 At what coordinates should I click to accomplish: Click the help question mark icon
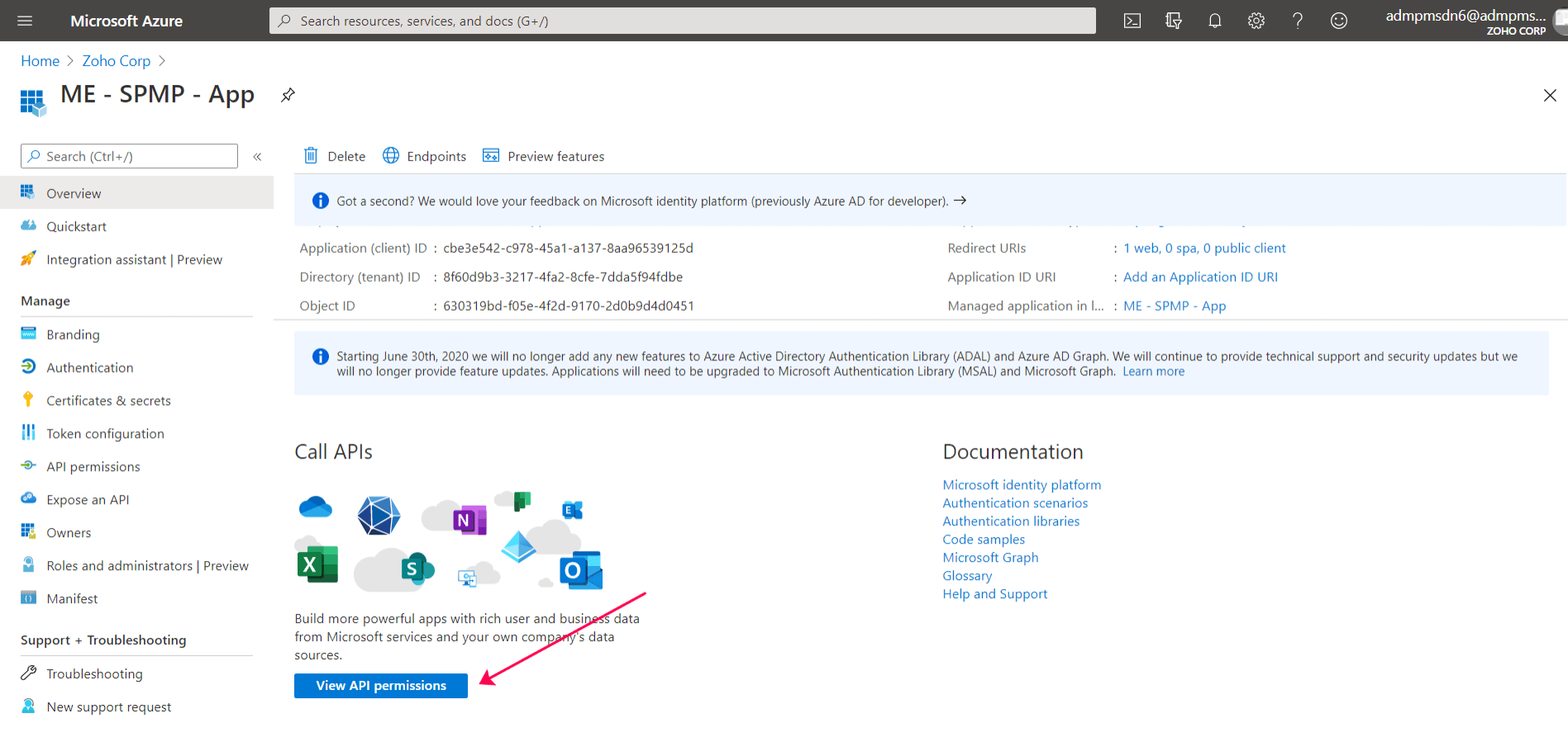(x=1297, y=21)
